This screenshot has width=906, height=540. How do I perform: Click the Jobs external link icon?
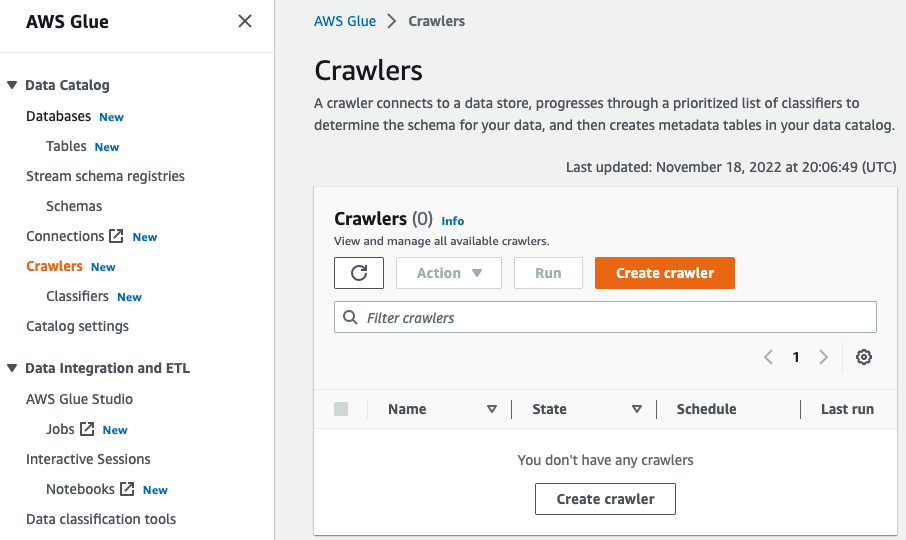[87, 429]
